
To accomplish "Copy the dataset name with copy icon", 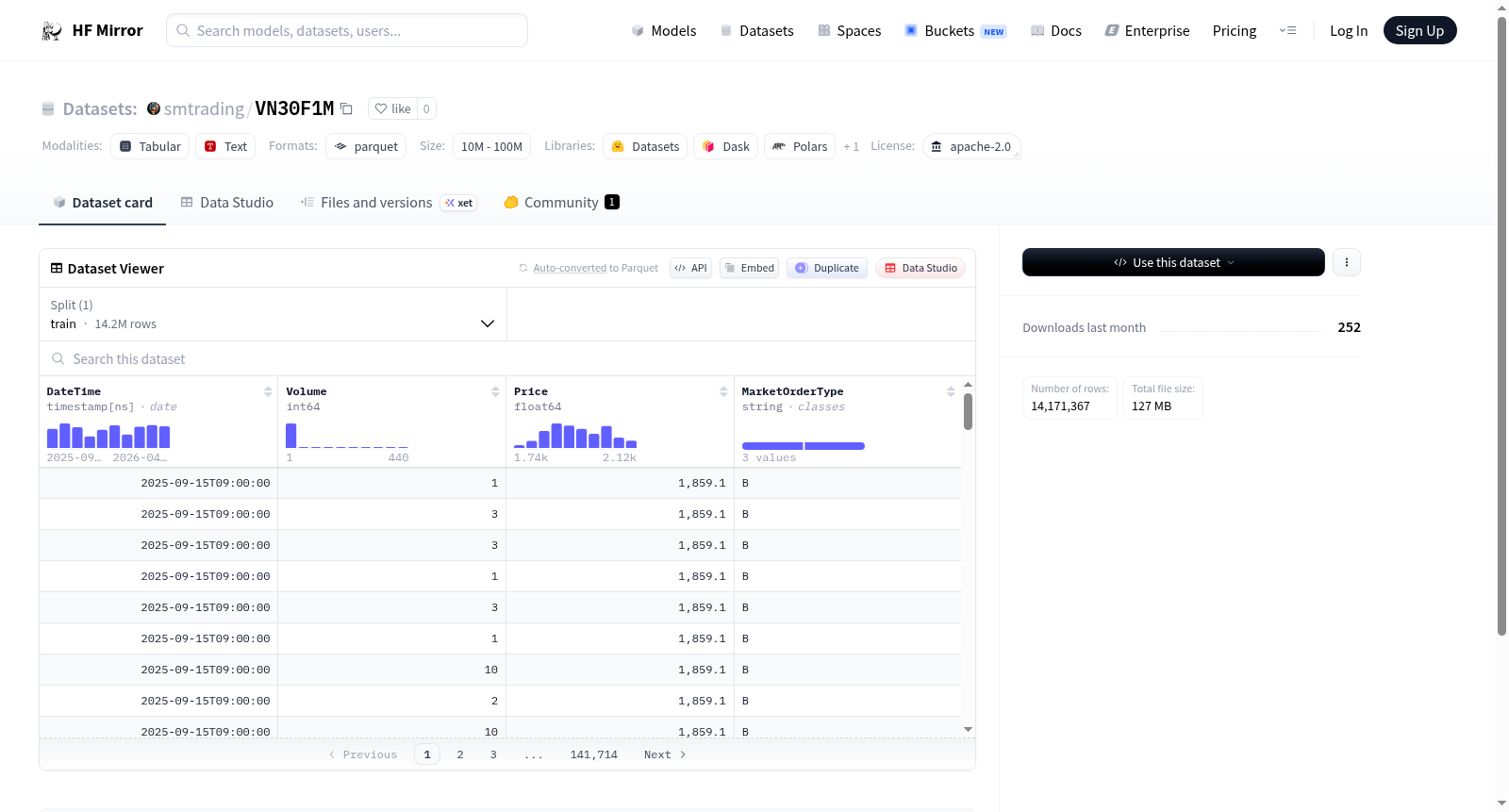I will click(x=347, y=109).
